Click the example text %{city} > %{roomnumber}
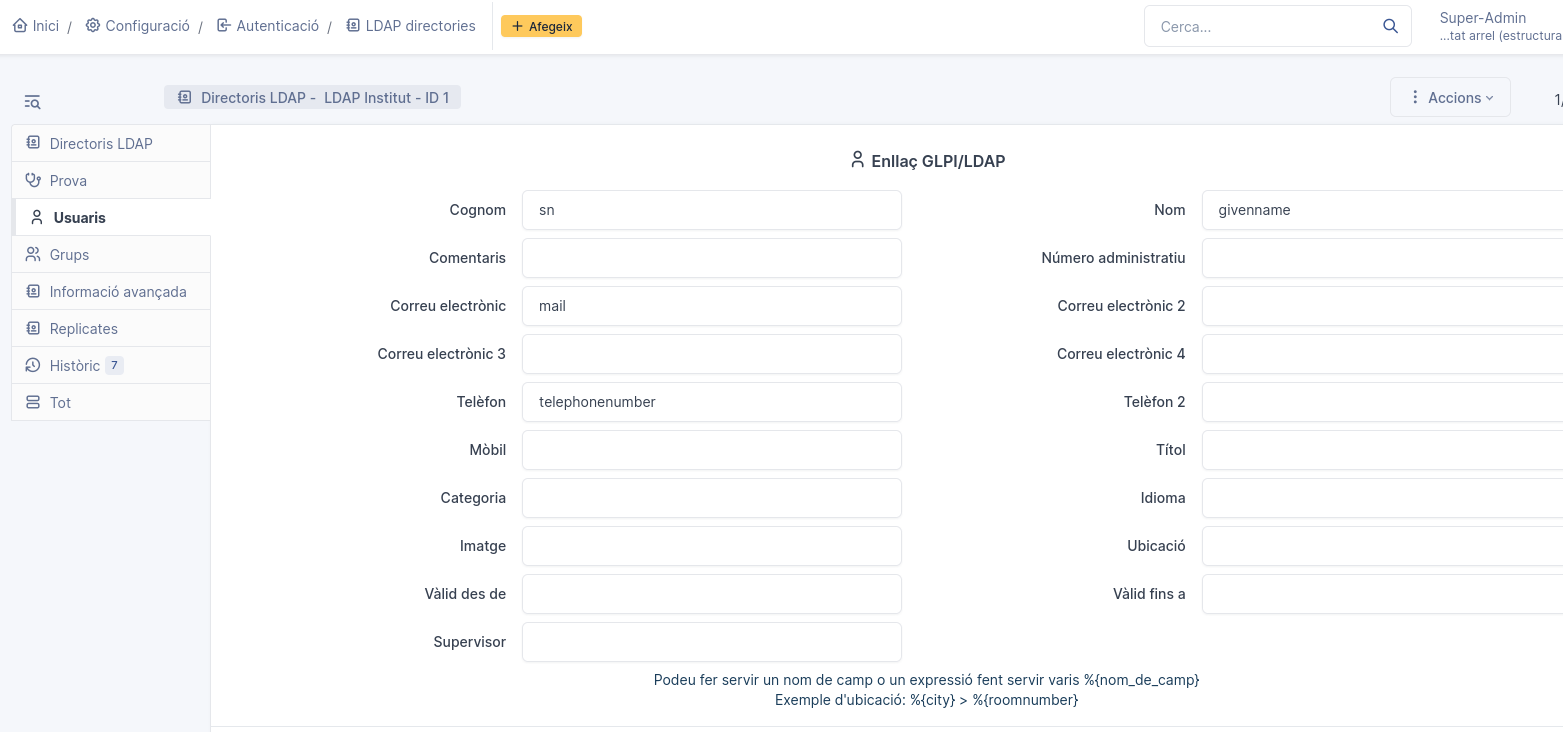Image resolution: width=1563 pixels, height=732 pixels. [926, 700]
